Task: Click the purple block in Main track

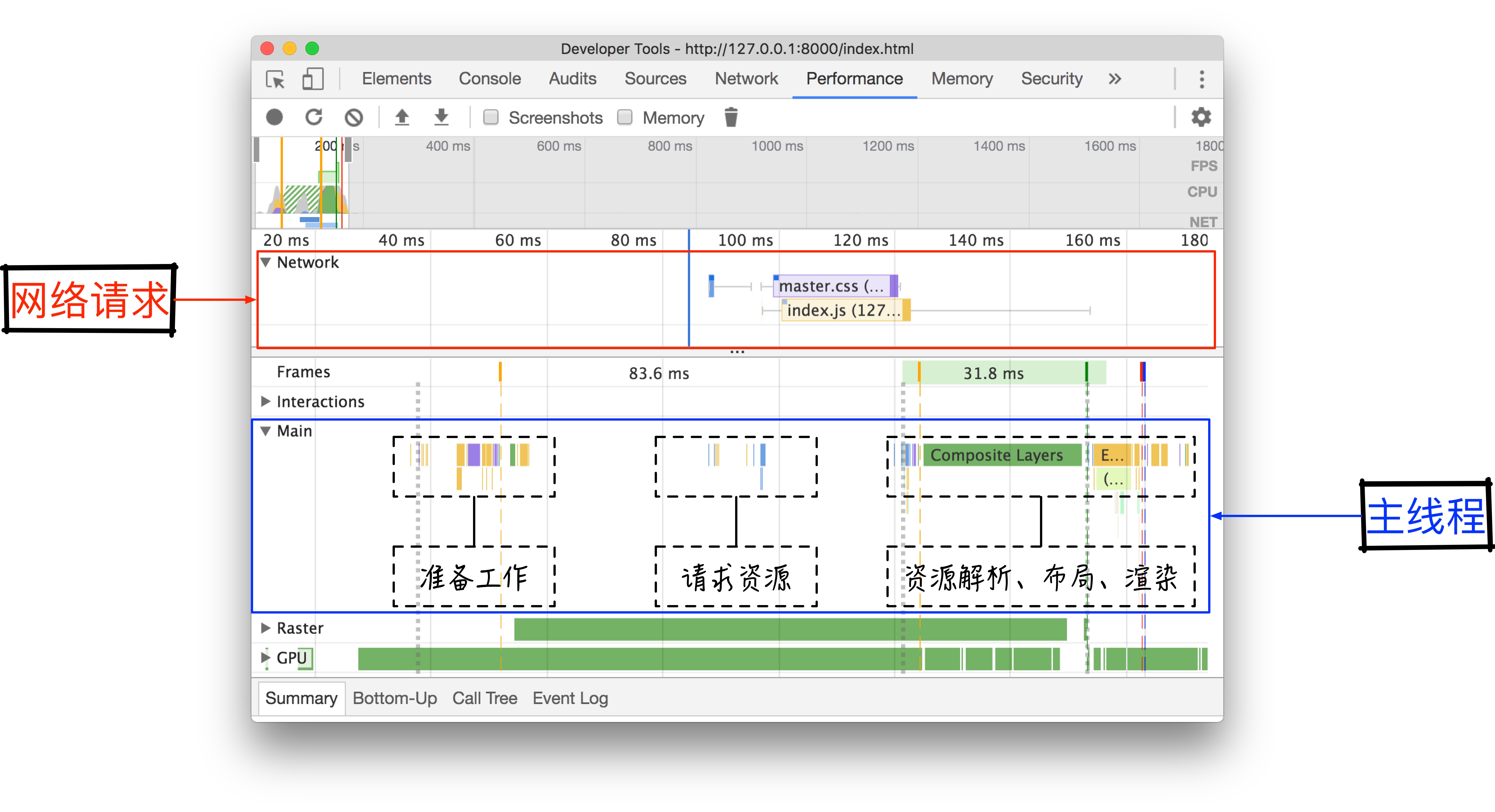Action: 474,455
